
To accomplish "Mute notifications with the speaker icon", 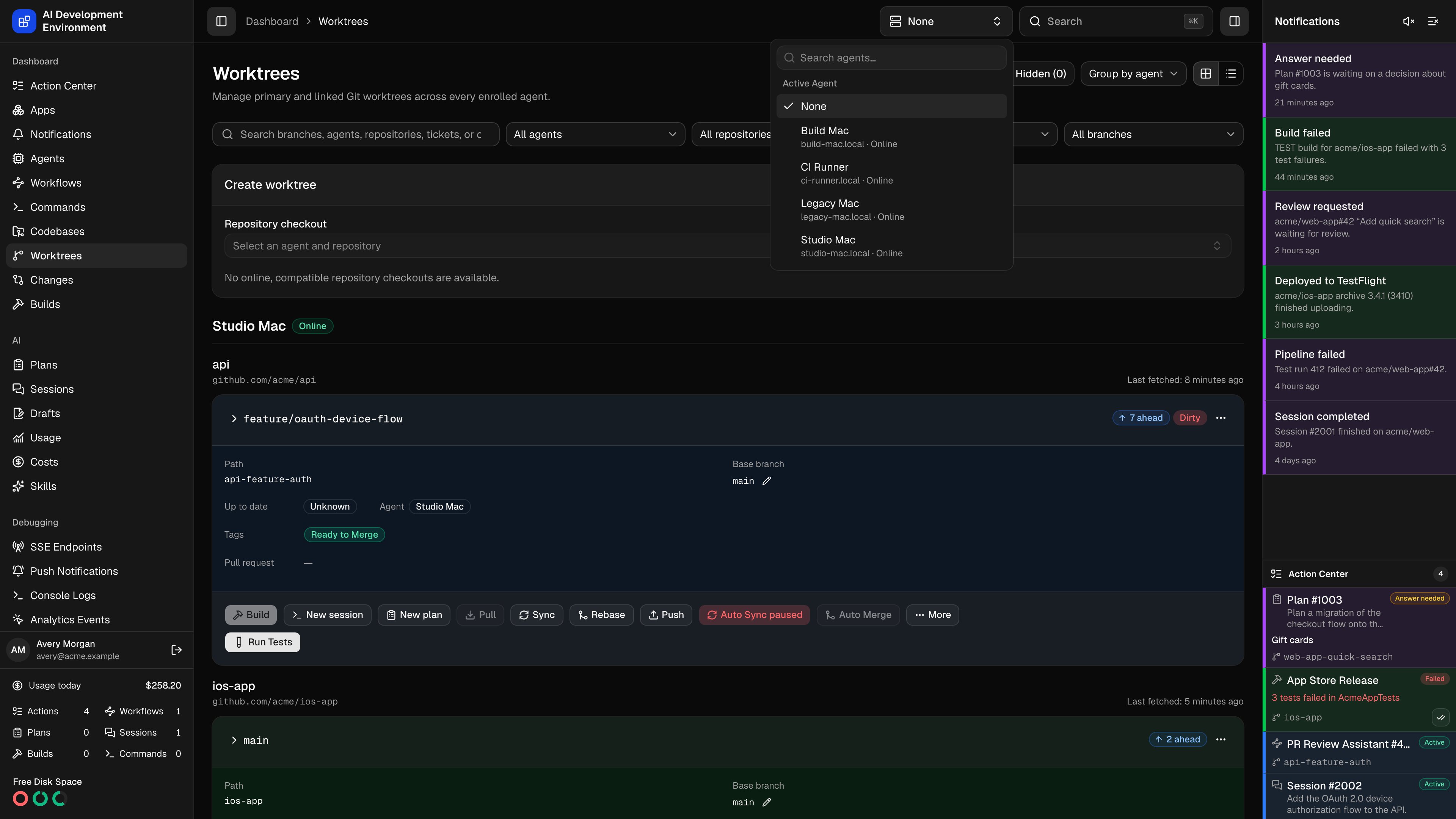I will pos(1409,22).
